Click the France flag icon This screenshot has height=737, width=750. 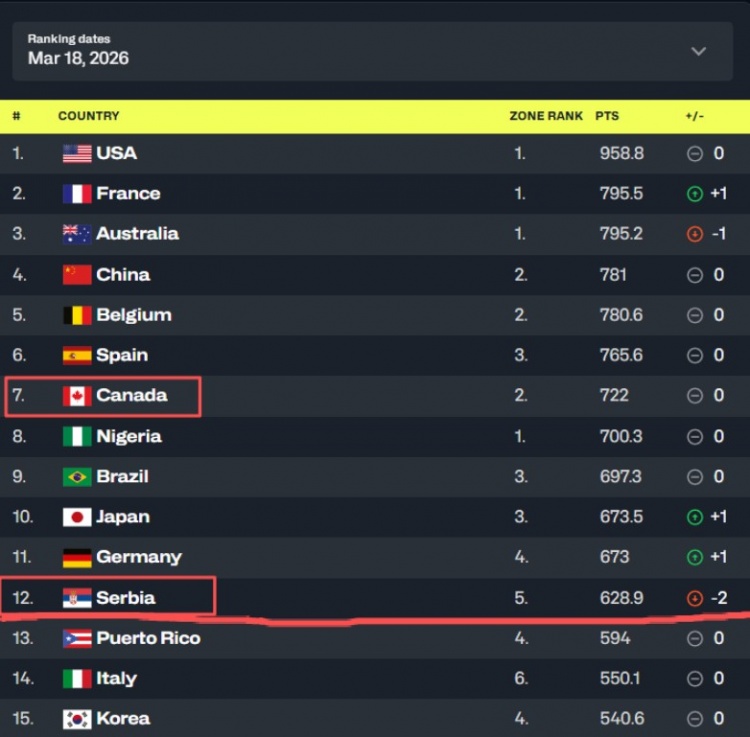pyautogui.click(x=77, y=194)
